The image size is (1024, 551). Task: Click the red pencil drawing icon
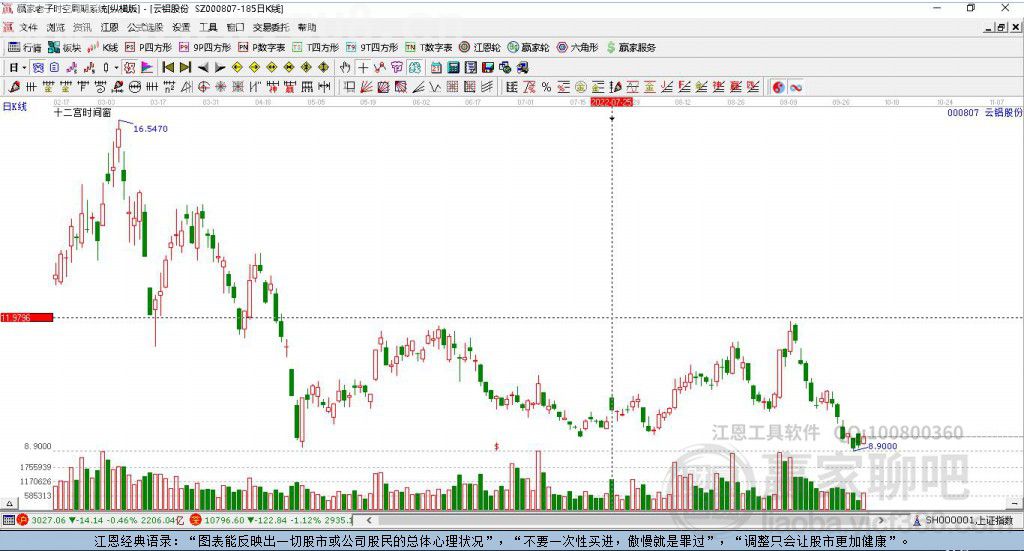tap(14, 87)
